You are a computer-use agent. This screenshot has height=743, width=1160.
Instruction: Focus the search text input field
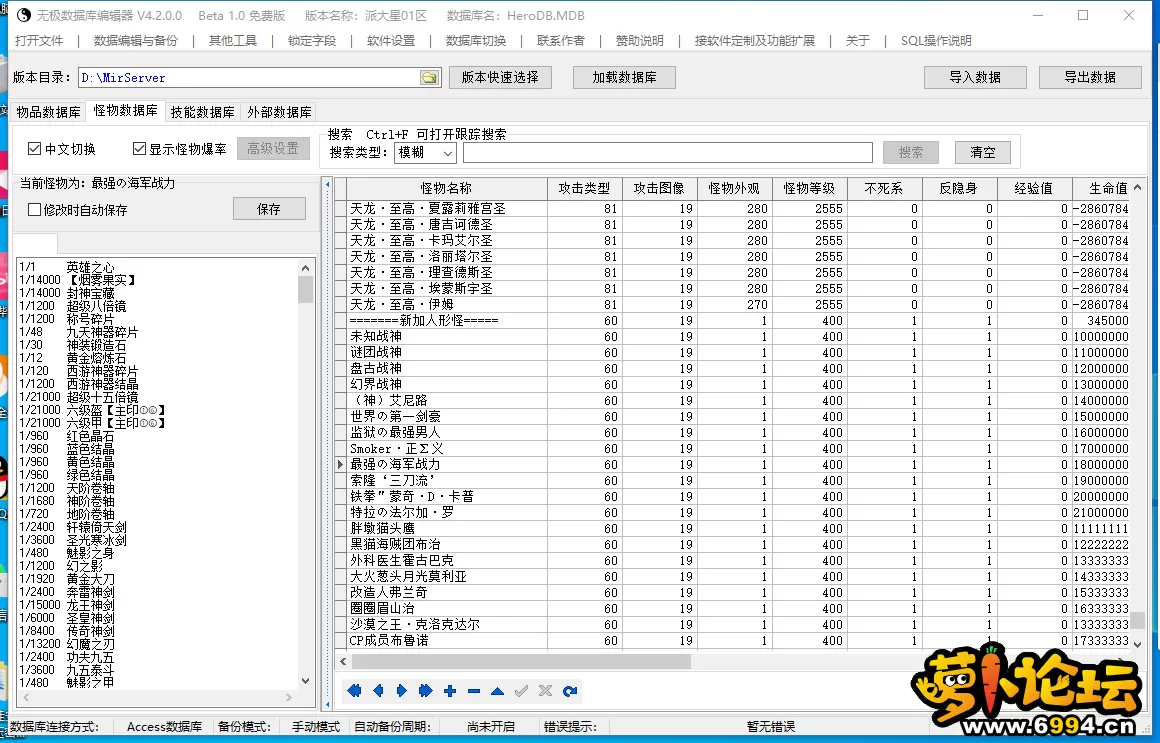click(668, 152)
